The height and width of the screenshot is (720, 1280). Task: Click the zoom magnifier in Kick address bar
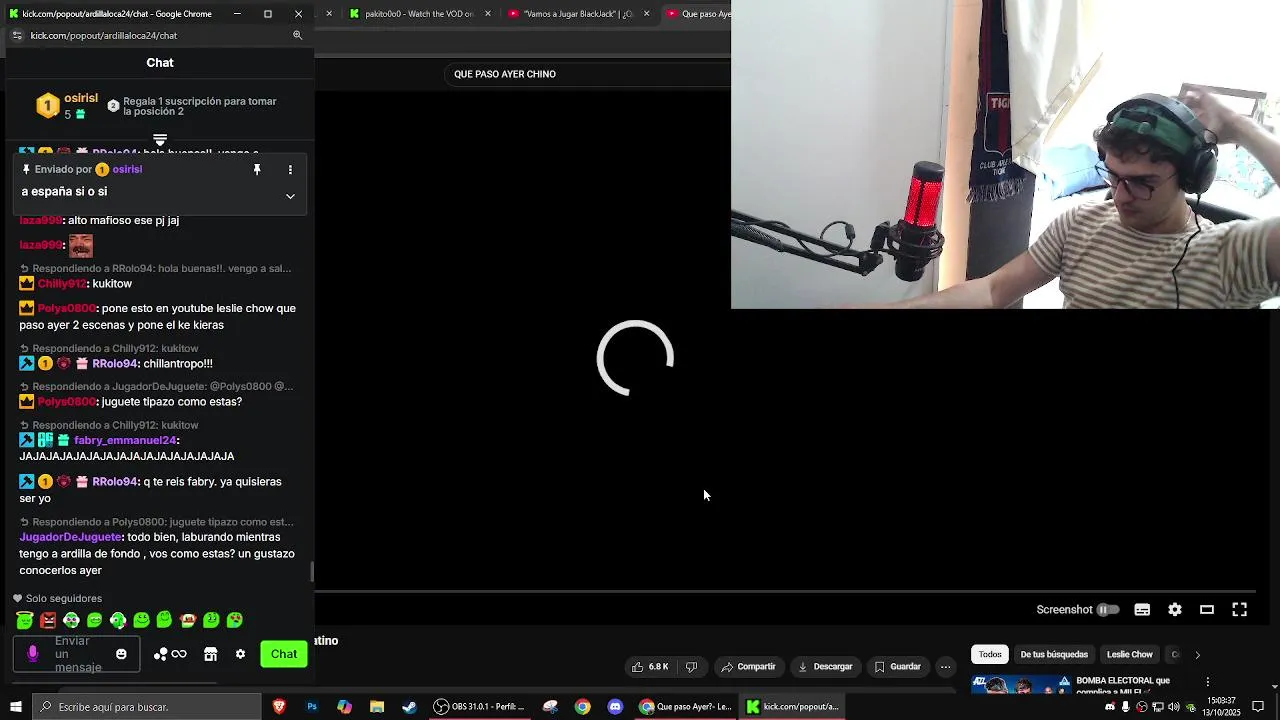[x=297, y=35]
